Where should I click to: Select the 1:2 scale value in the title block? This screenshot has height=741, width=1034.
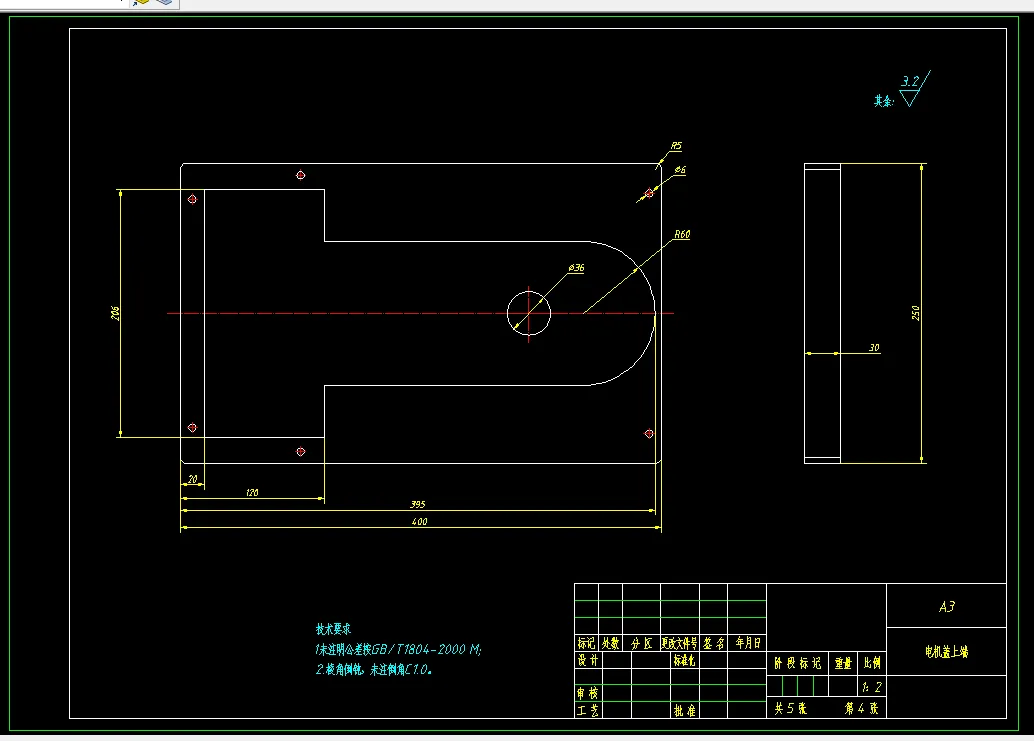point(871,687)
